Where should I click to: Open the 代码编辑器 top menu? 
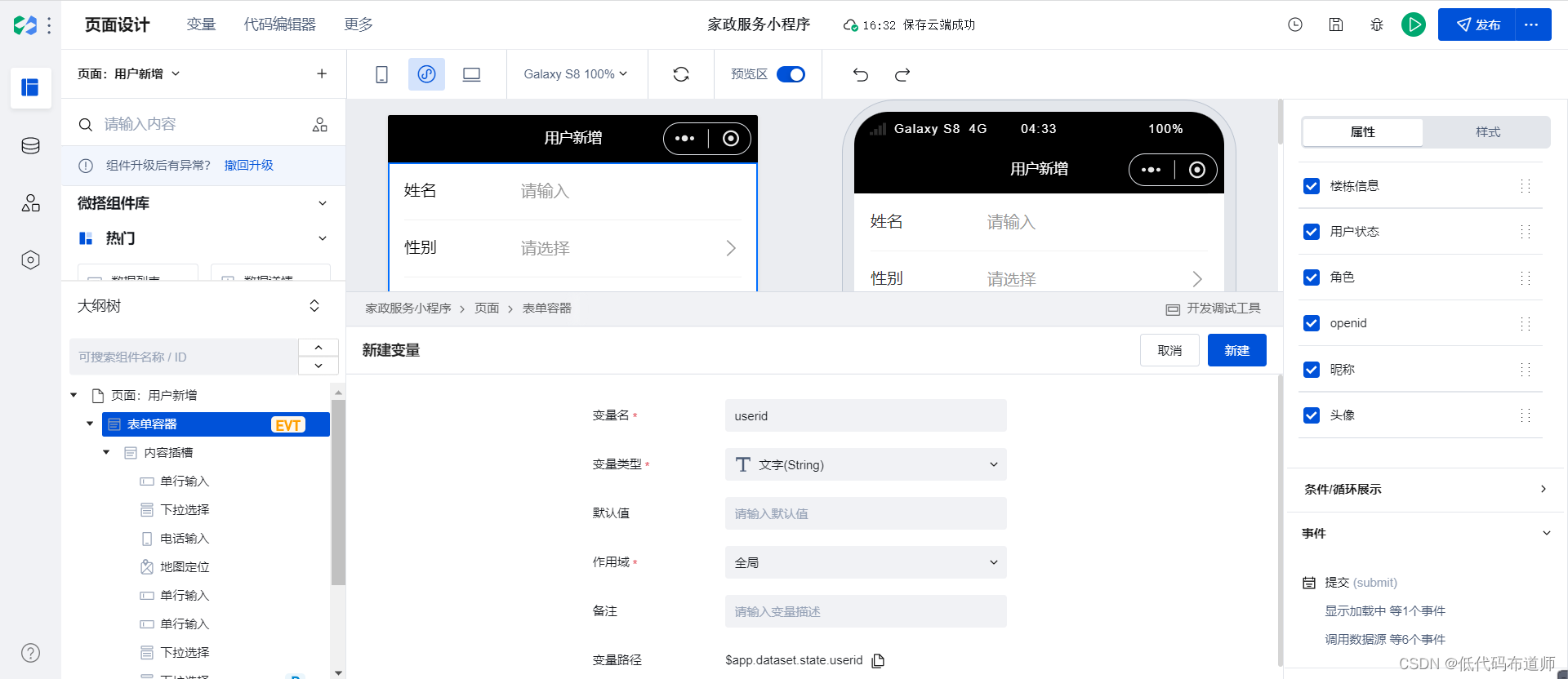click(280, 24)
